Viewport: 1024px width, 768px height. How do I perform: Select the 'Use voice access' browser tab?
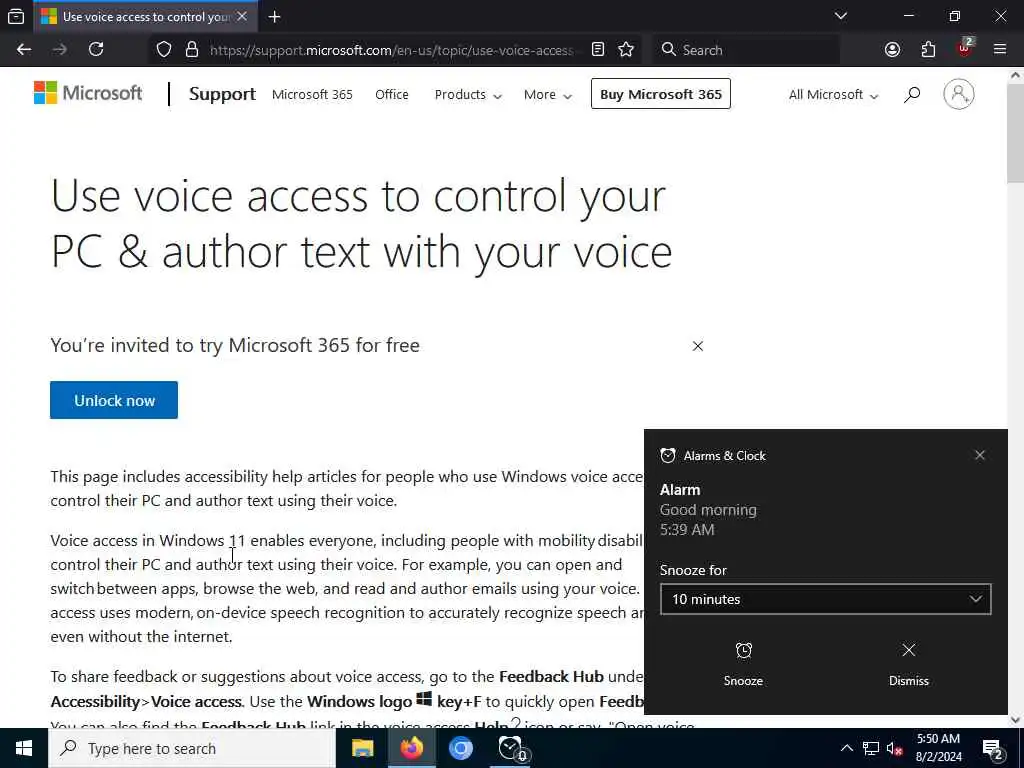[x=145, y=16]
